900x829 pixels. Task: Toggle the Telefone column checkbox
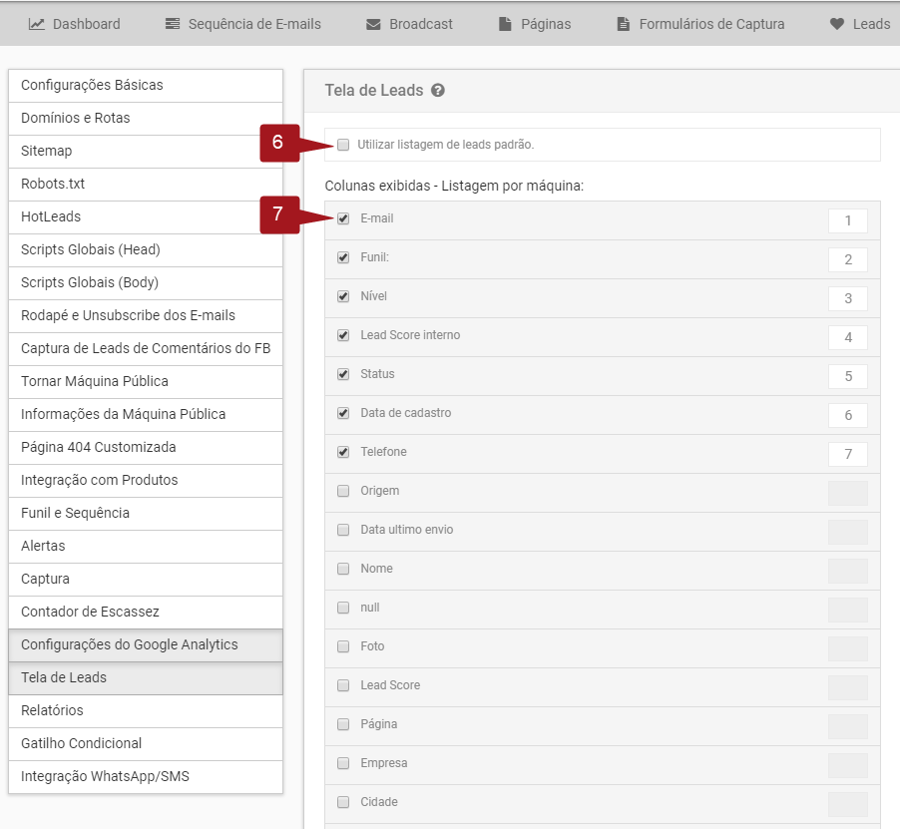[x=343, y=453]
